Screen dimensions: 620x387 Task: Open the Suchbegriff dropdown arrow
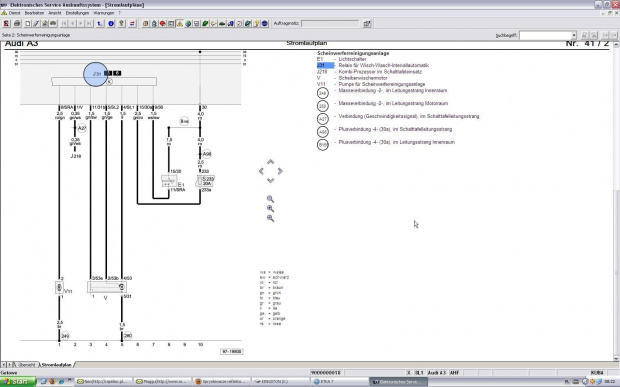point(574,35)
